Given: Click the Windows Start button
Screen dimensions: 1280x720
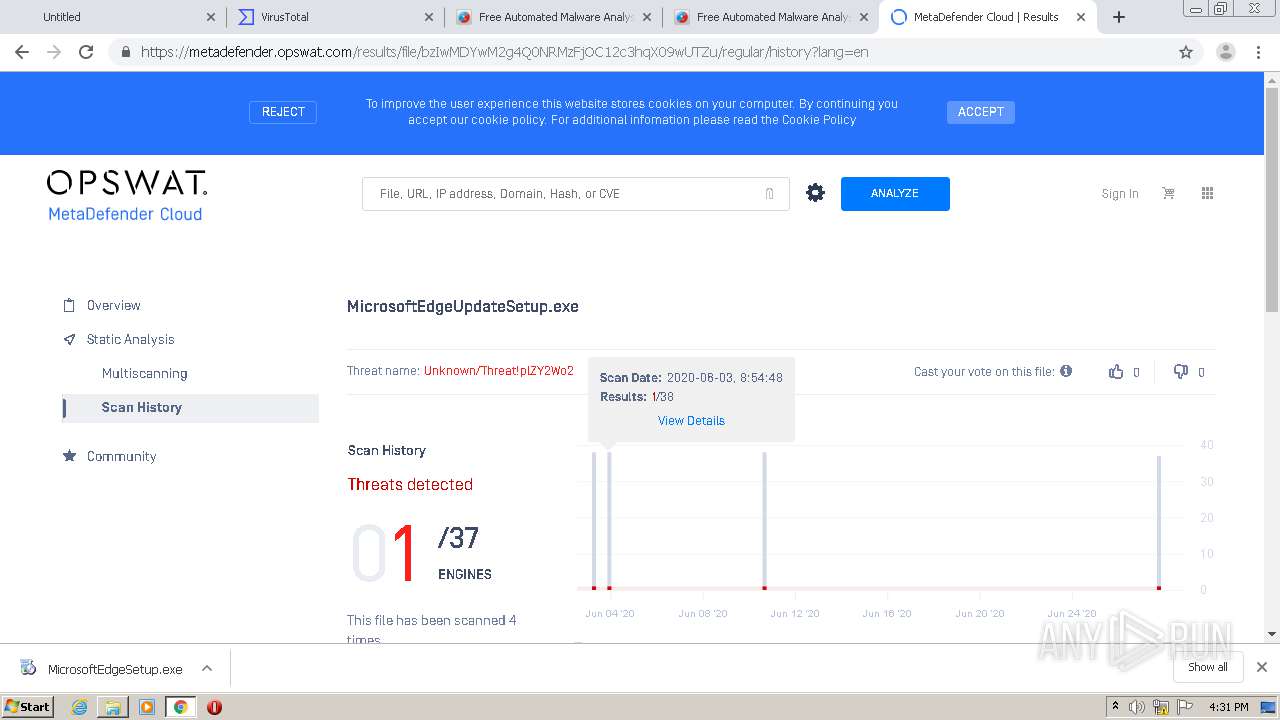Looking at the screenshot, I should 28,707.
